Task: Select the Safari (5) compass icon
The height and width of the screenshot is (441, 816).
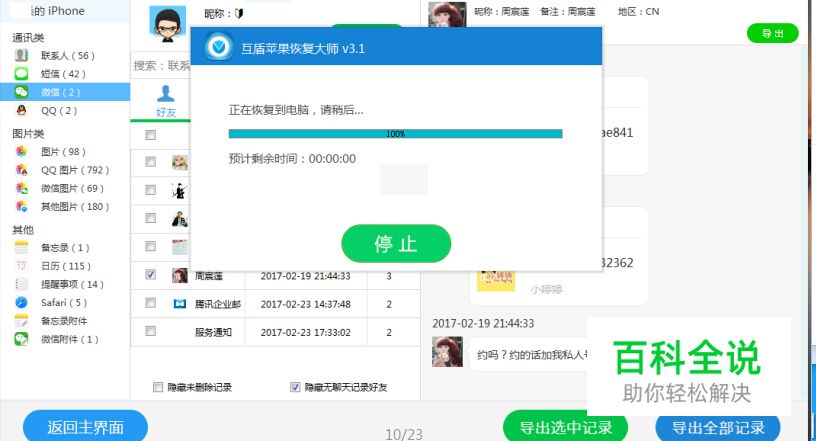Action: pyautogui.click(x=21, y=302)
